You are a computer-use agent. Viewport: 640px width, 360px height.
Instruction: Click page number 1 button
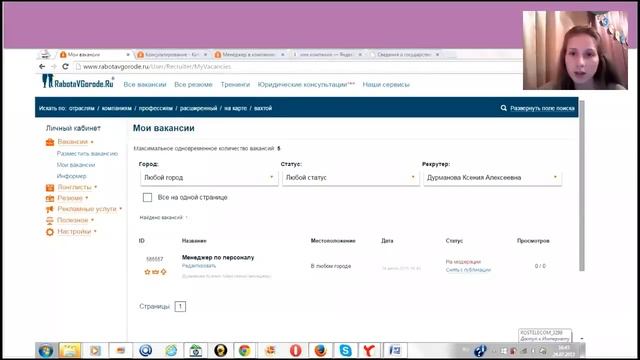click(x=180, y=307)
